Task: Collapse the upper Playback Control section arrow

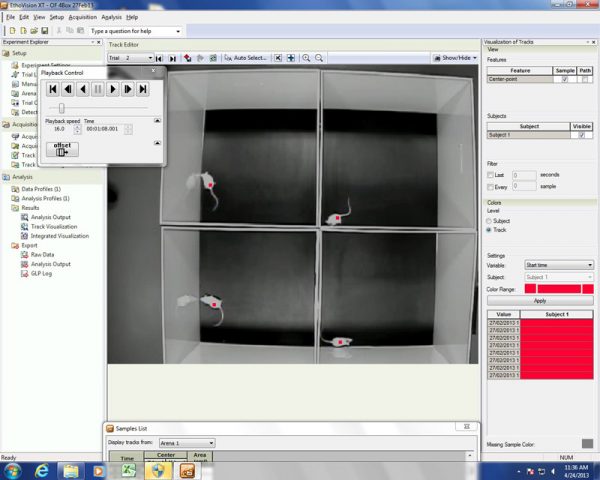Action: 157,121
